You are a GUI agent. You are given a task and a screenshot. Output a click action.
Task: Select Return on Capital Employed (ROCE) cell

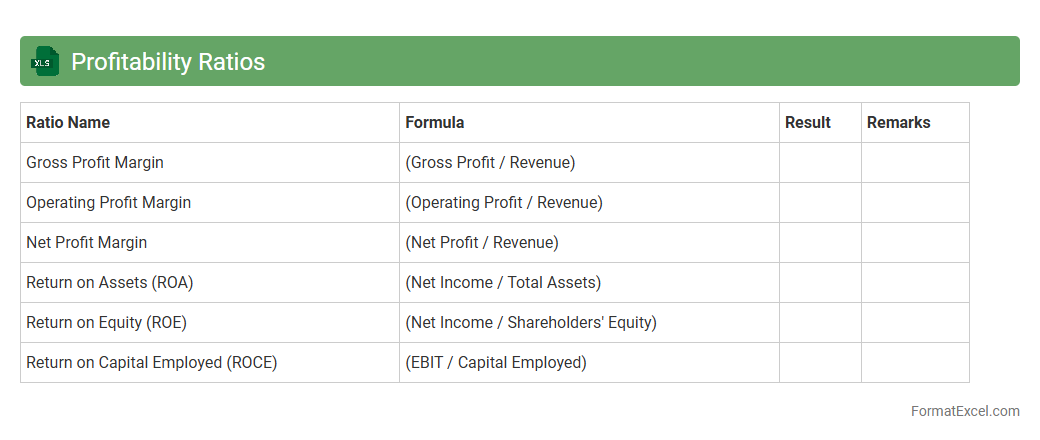[x=151, y=363]
